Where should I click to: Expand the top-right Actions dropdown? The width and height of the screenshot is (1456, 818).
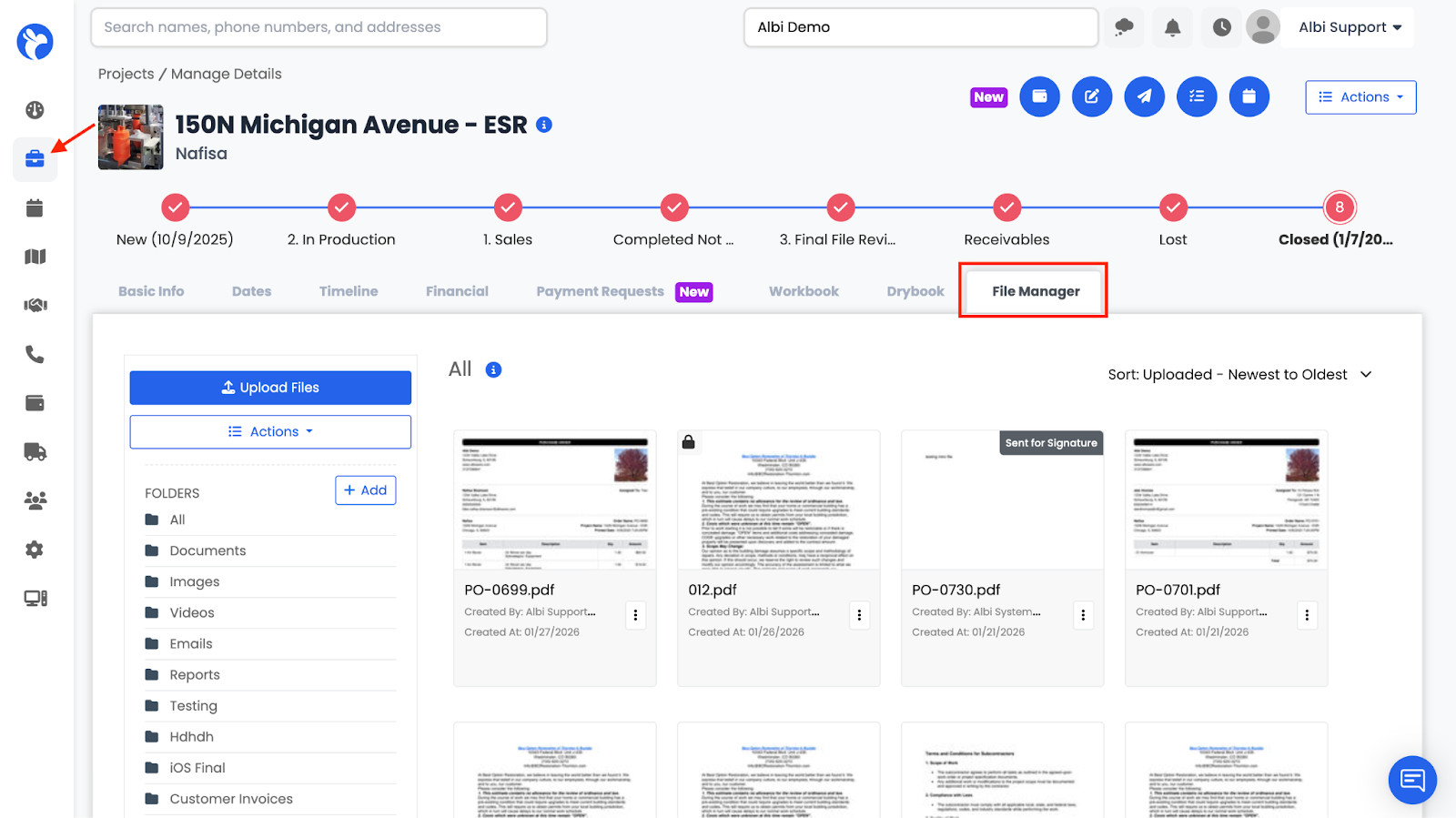click(1360, 97)
